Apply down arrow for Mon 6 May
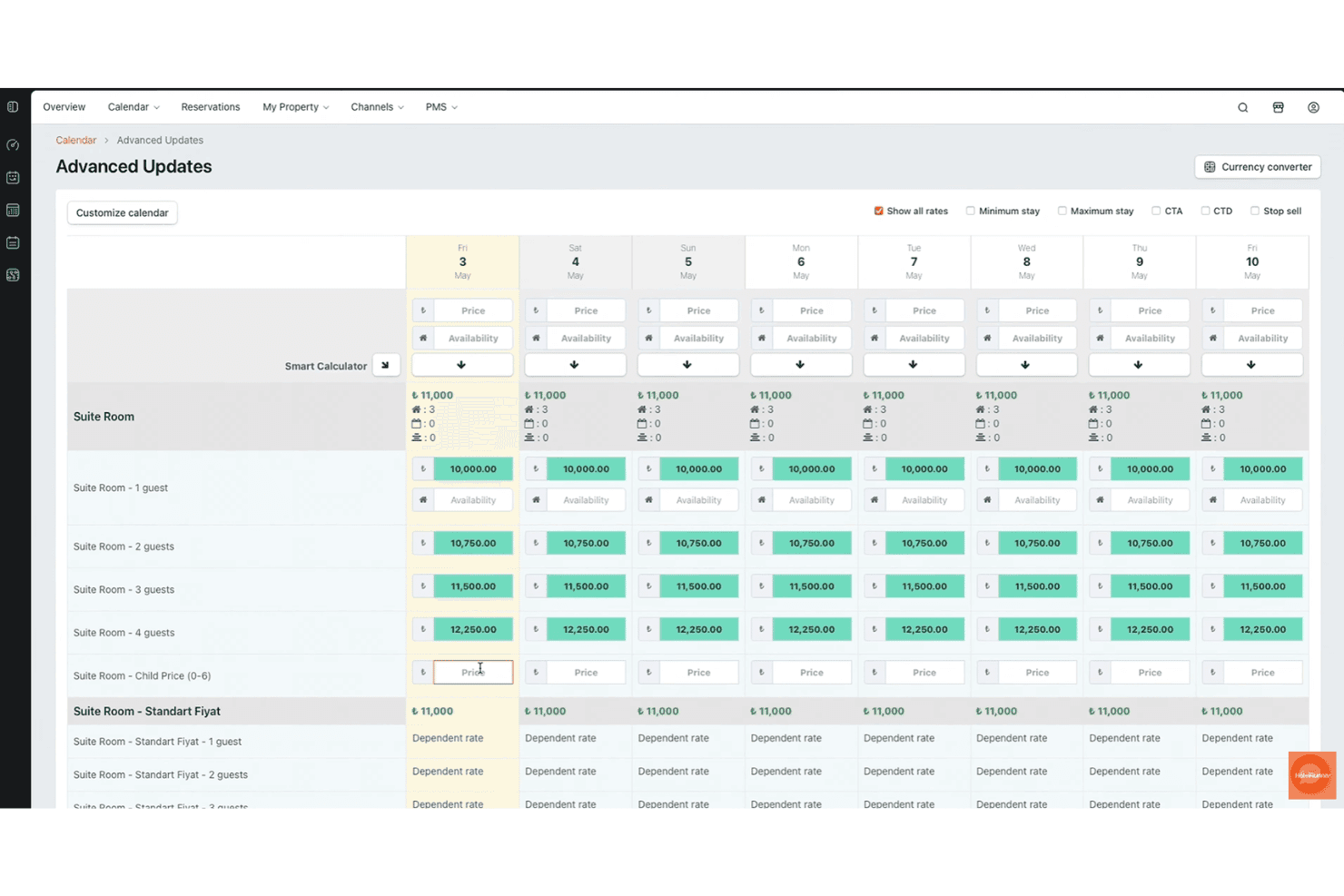This screenshot has height=896, width=1344. (x=800, y=365)
